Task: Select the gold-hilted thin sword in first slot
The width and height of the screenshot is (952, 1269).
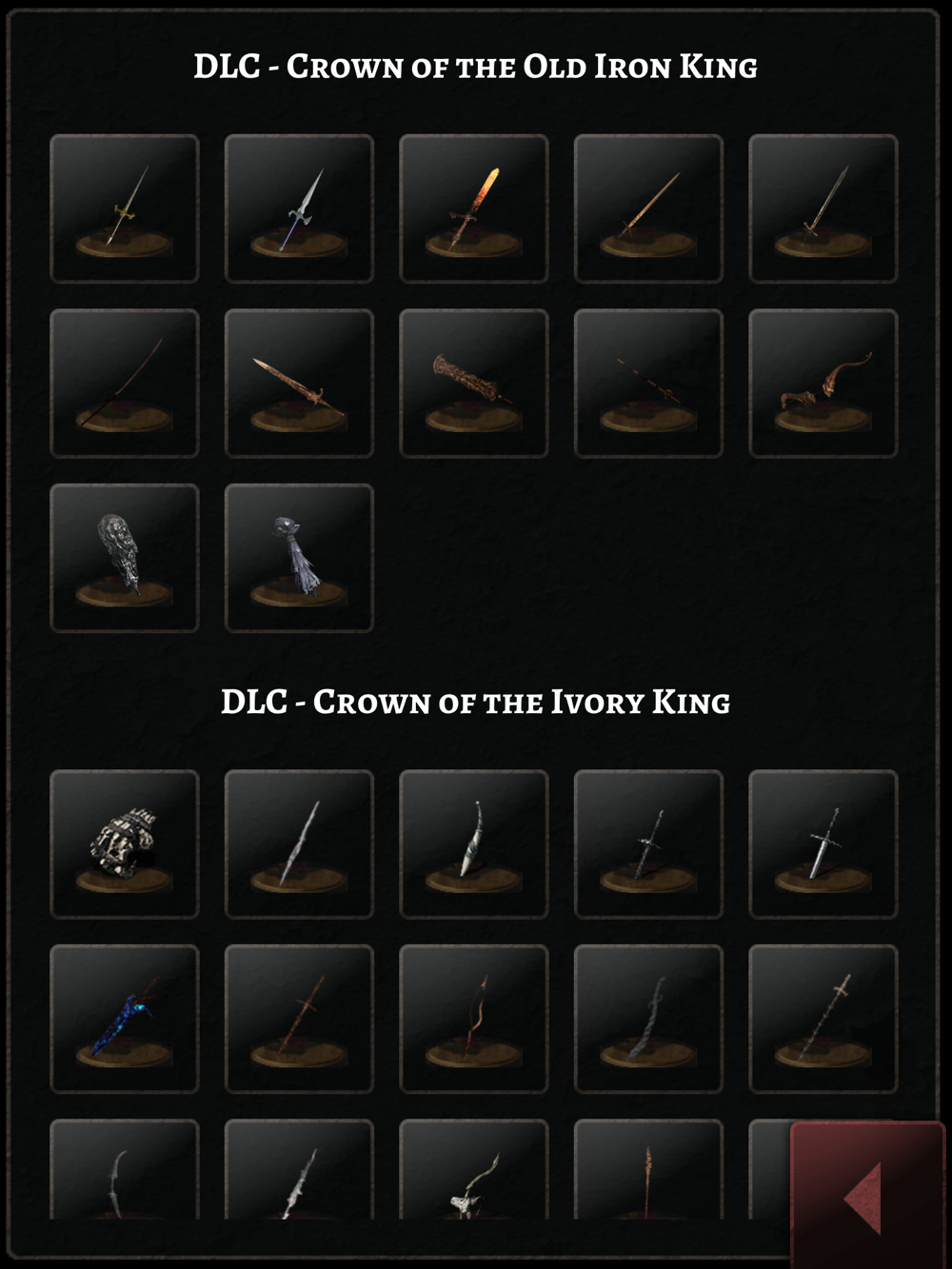Action: 125,208
